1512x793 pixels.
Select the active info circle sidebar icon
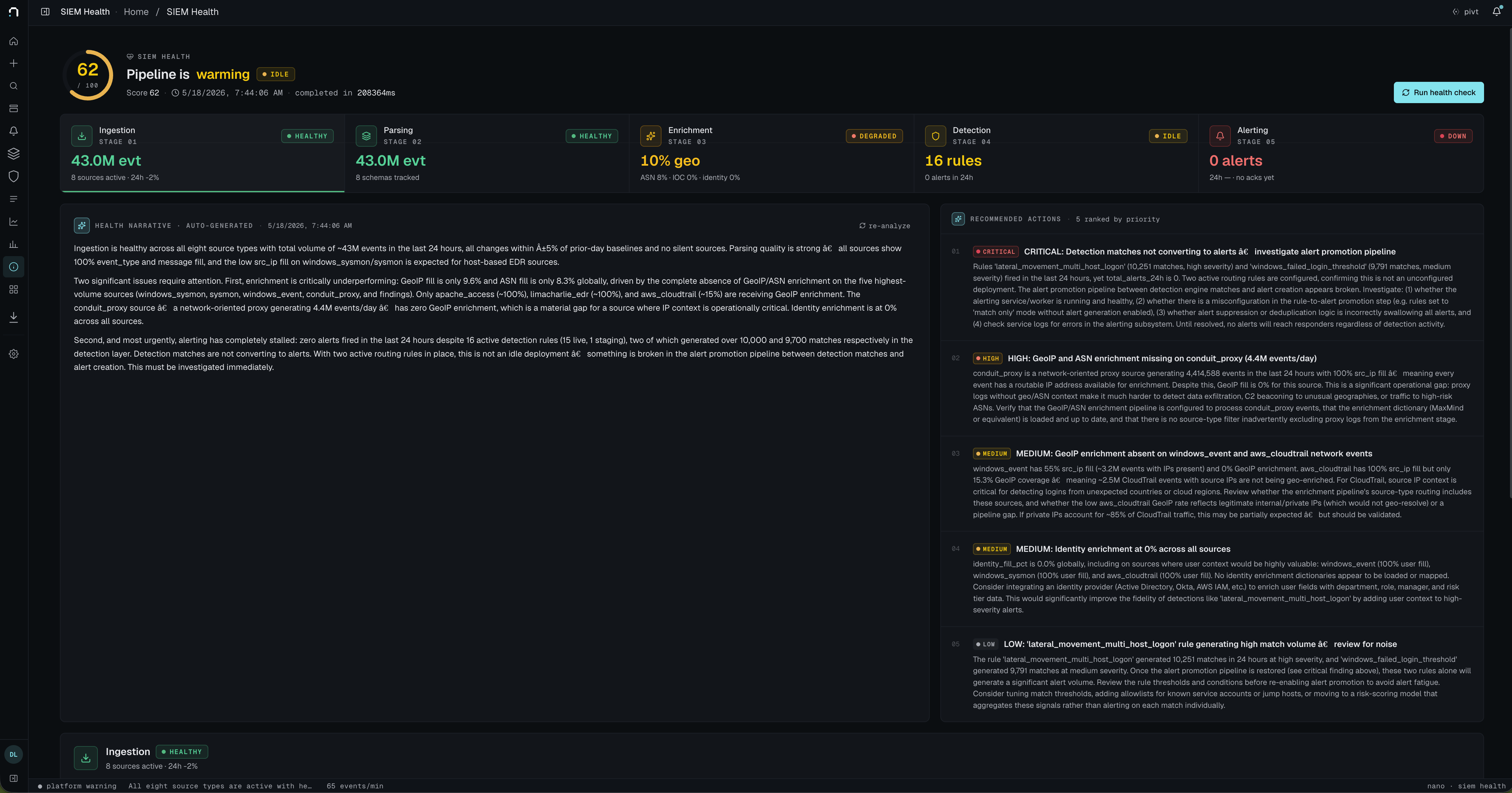click(x=14, y=267)
